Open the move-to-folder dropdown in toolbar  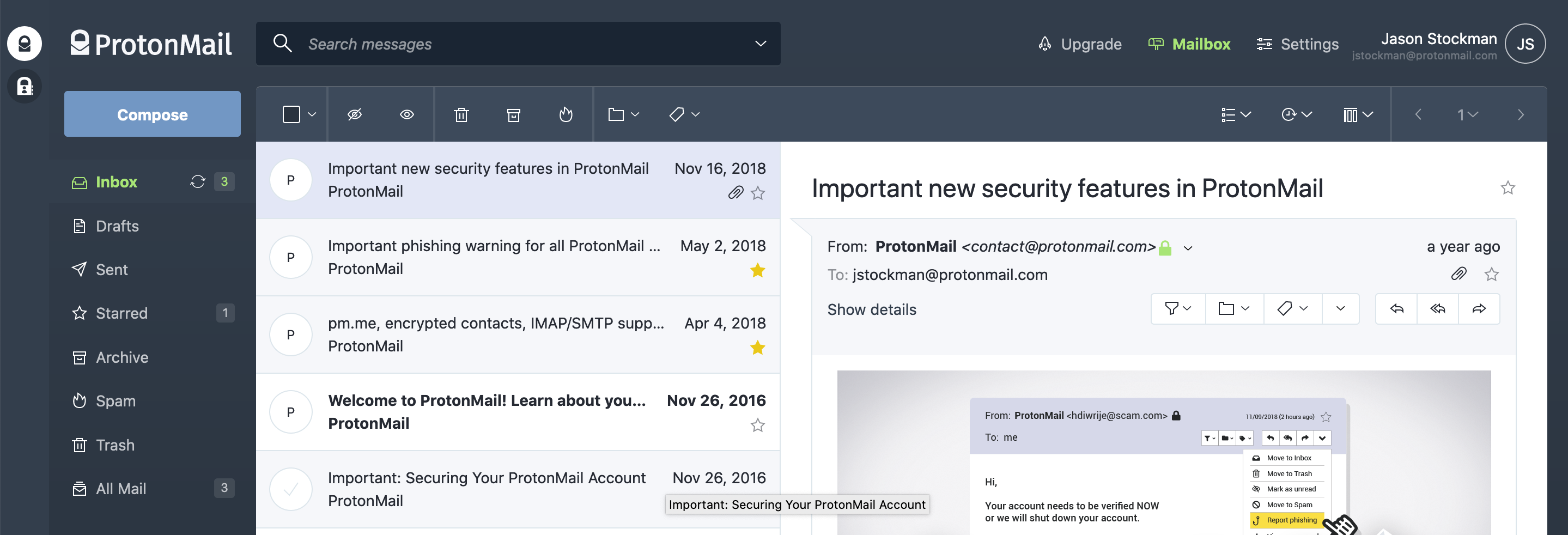point(623,114)
